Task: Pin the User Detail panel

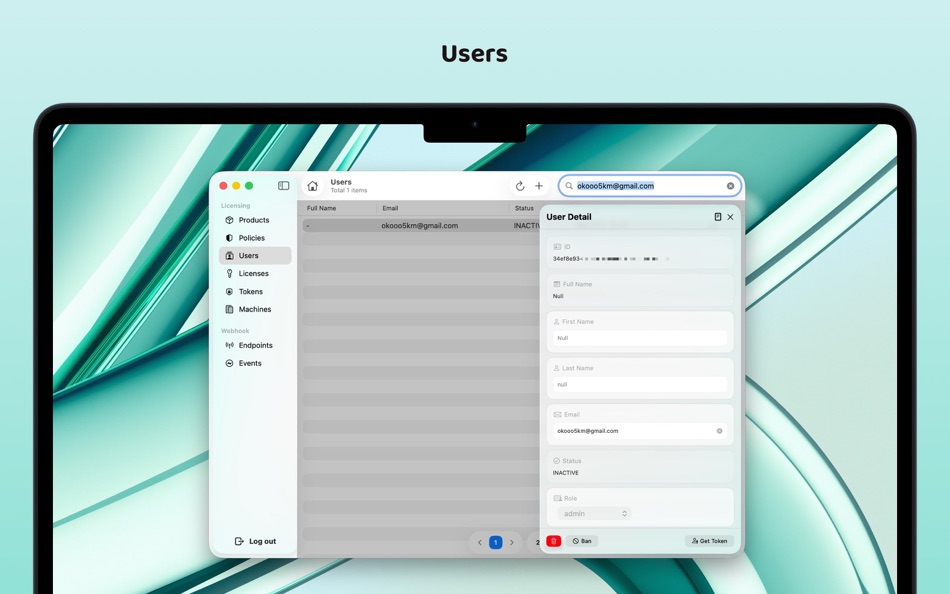Action: tap(716, 216)
